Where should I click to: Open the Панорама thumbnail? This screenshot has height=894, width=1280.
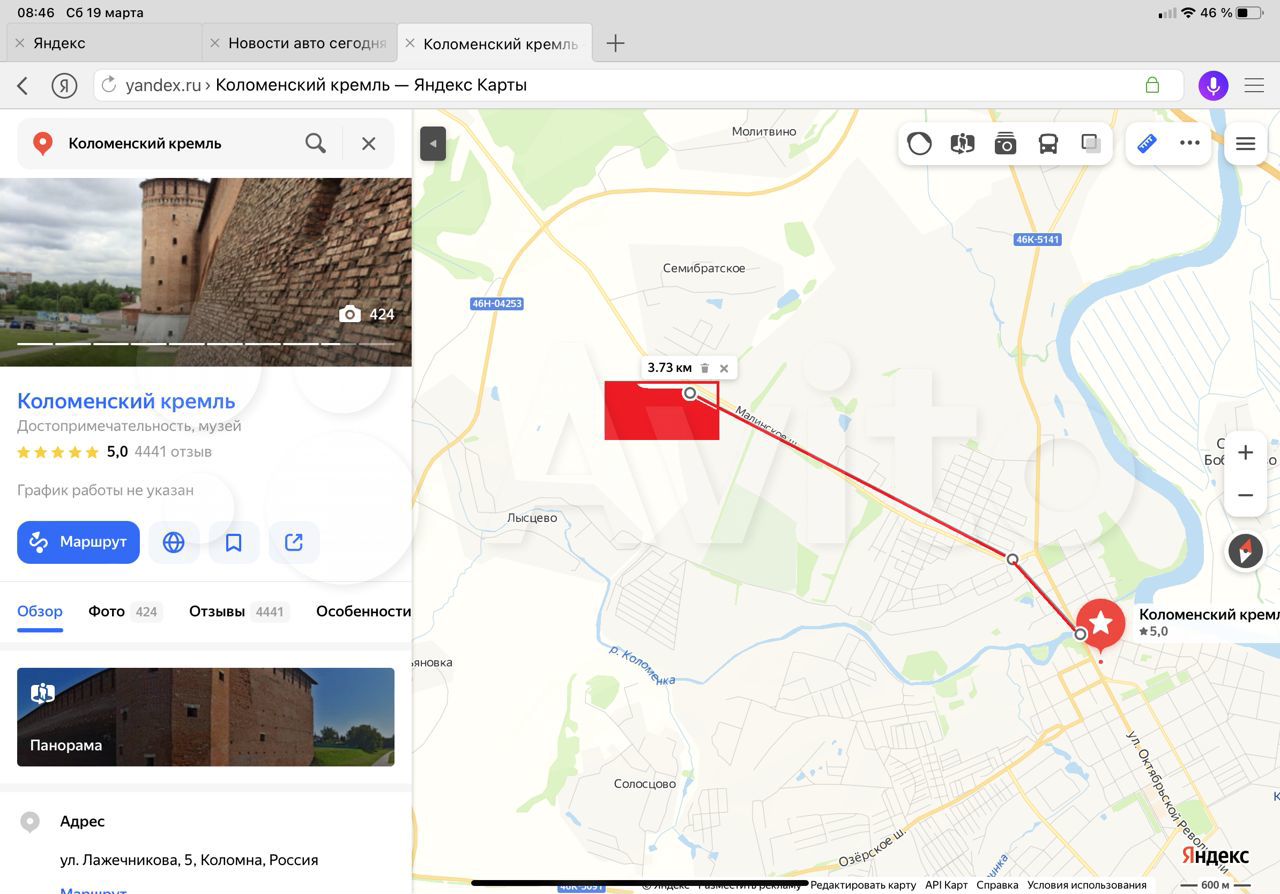tap(206, 717)
